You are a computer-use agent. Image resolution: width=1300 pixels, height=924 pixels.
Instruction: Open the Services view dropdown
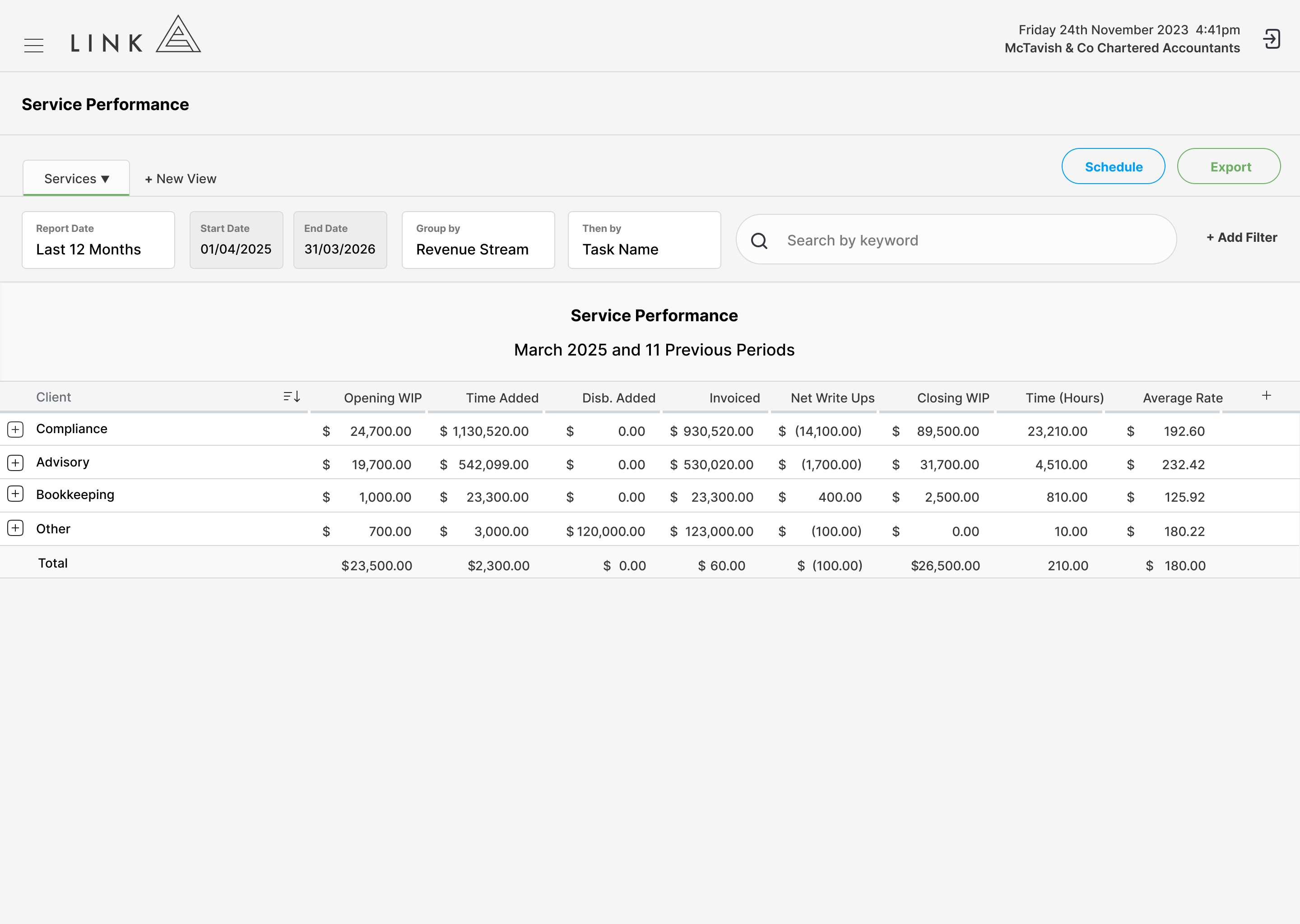tap(76, 179)
